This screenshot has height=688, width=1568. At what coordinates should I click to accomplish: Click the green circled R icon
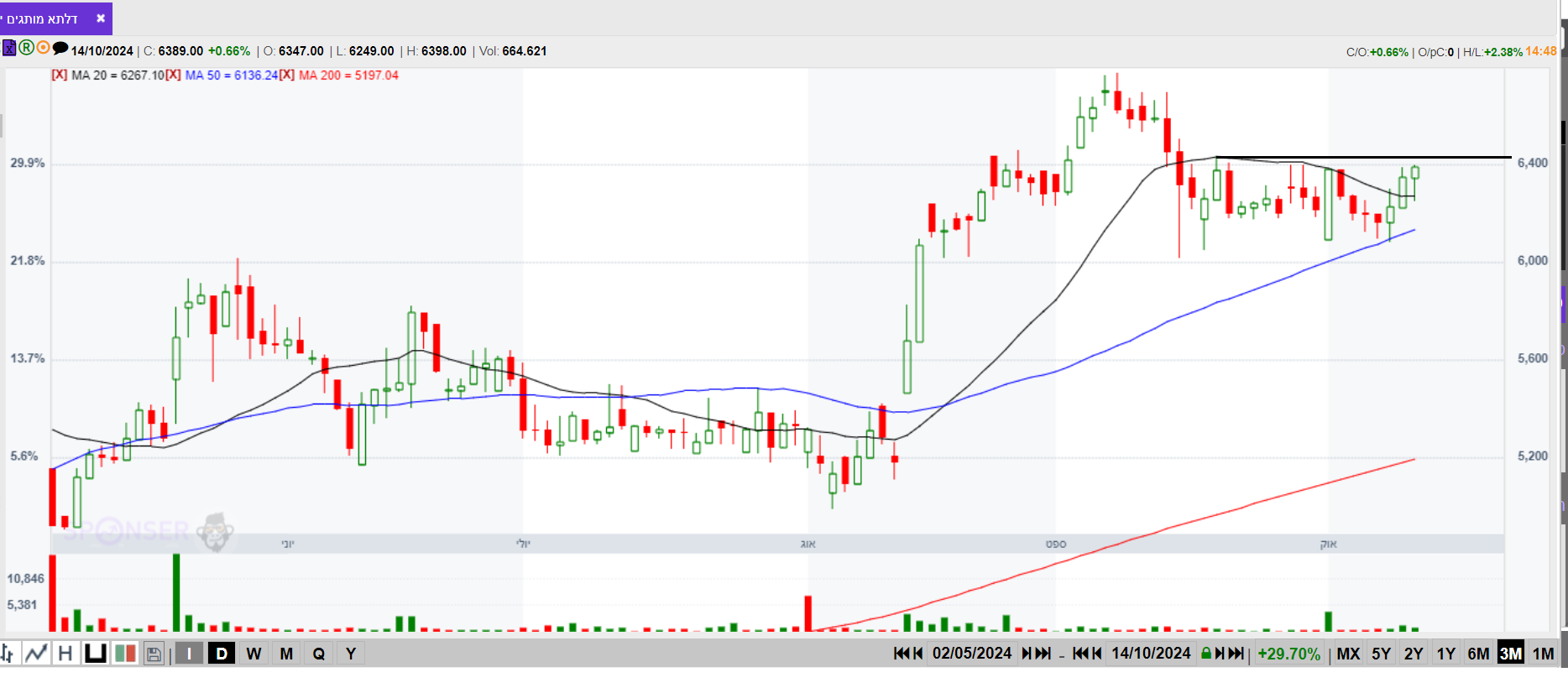click(26, 48)
